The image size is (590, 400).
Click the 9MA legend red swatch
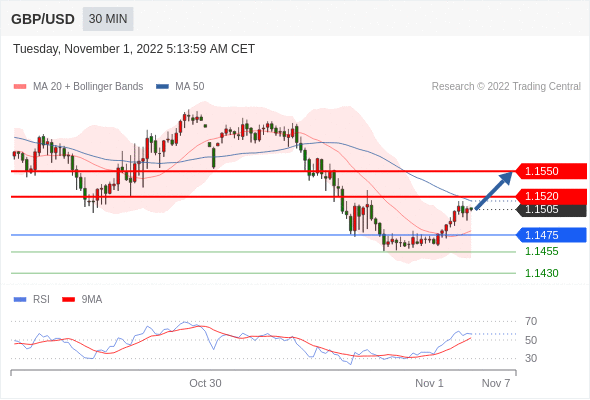68,300
